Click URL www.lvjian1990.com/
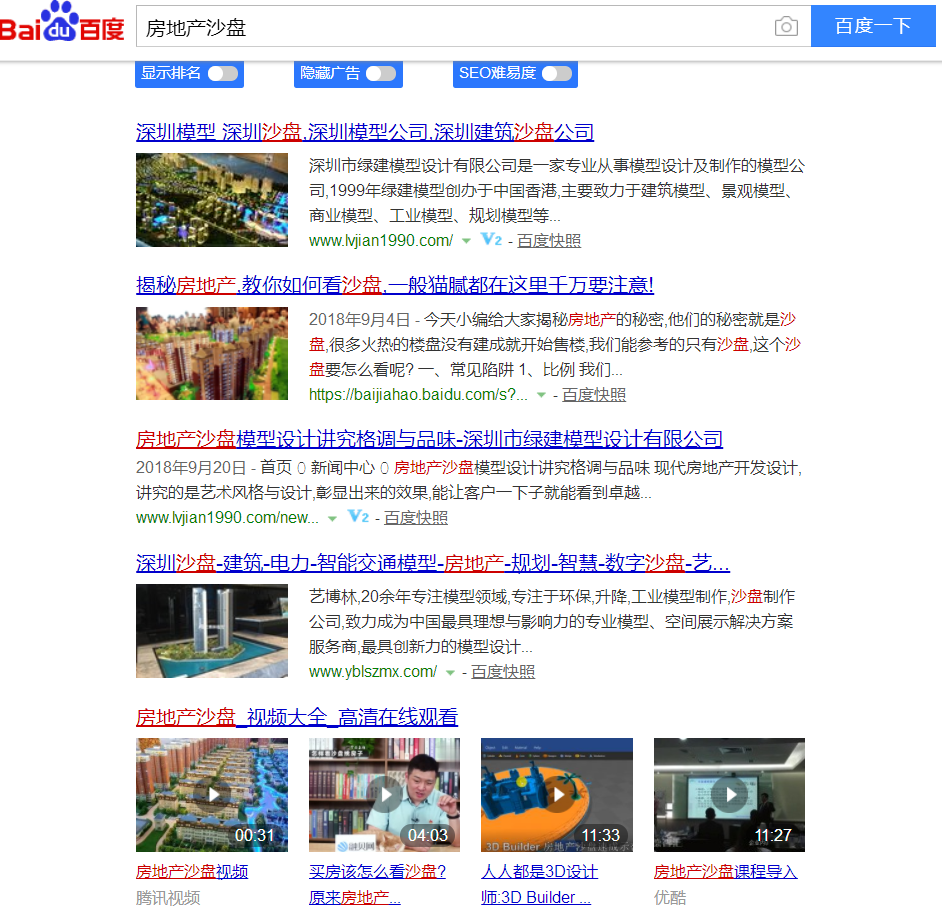942x910 pixels. 381,241
